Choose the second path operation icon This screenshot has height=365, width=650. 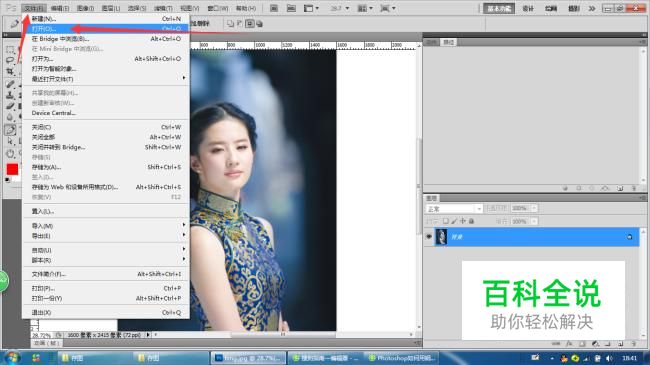pos(240,24)
